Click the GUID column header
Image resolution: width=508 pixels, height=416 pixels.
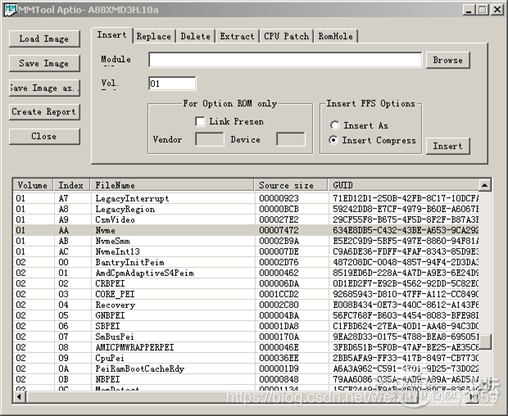click(x=403, y=185)
